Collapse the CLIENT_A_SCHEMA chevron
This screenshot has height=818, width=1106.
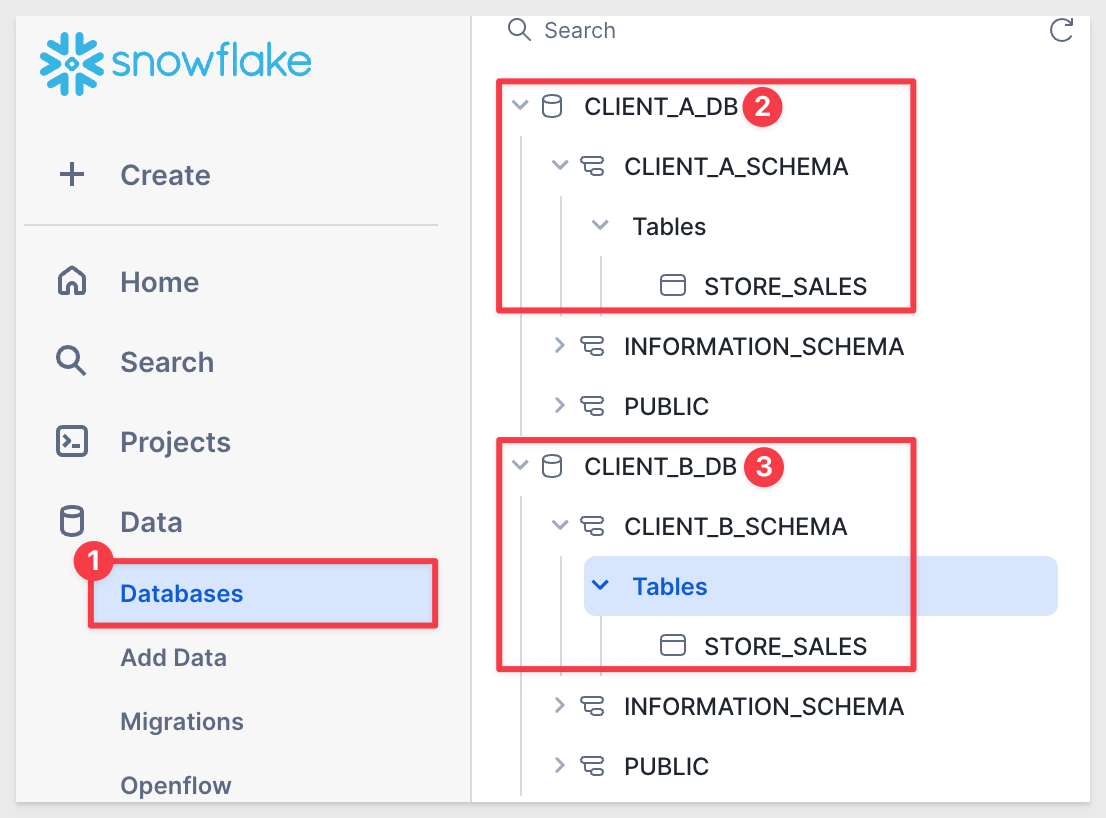tap(560, 166)
